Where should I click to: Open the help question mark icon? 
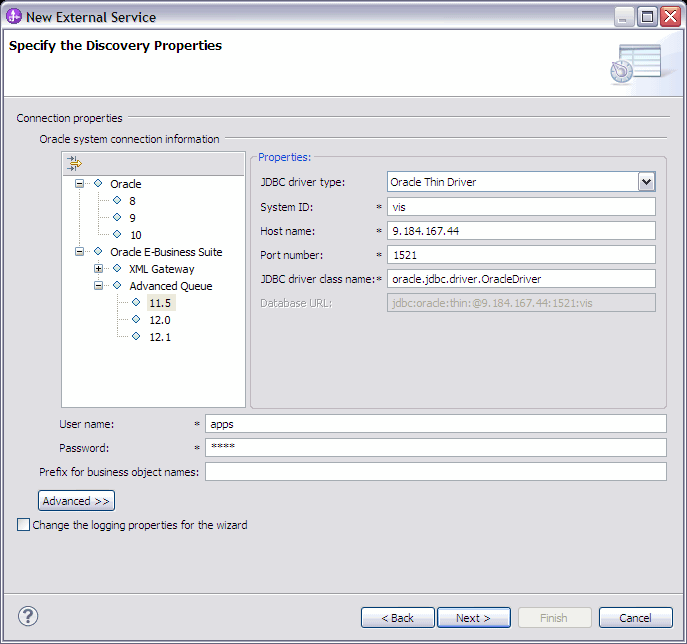(x=28, y=616)
